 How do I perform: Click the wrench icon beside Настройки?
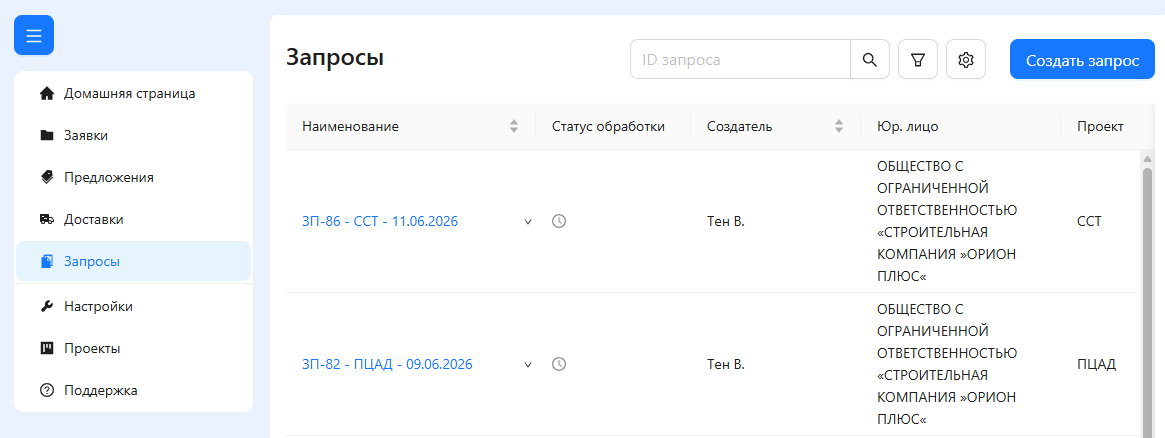click(x=47, y=307)
